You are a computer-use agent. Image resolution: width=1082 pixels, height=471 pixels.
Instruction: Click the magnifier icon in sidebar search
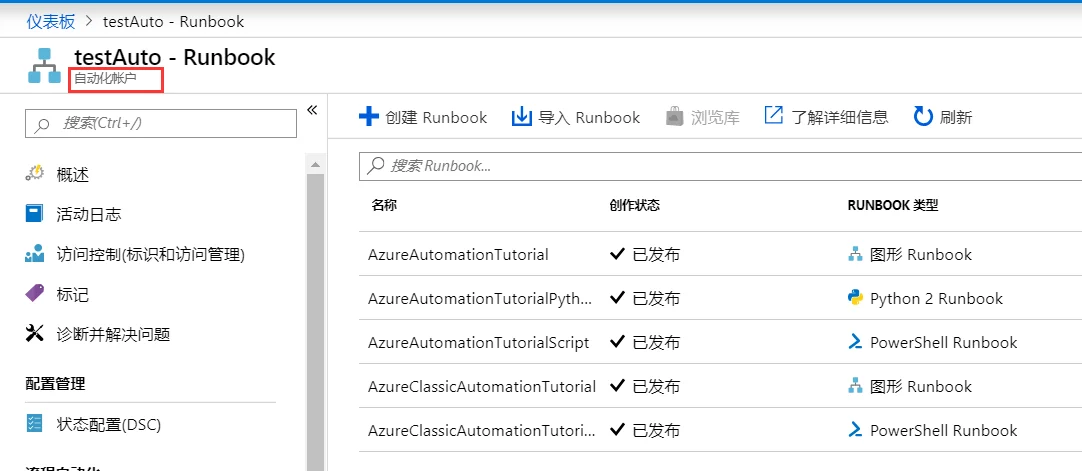point(43,124)
